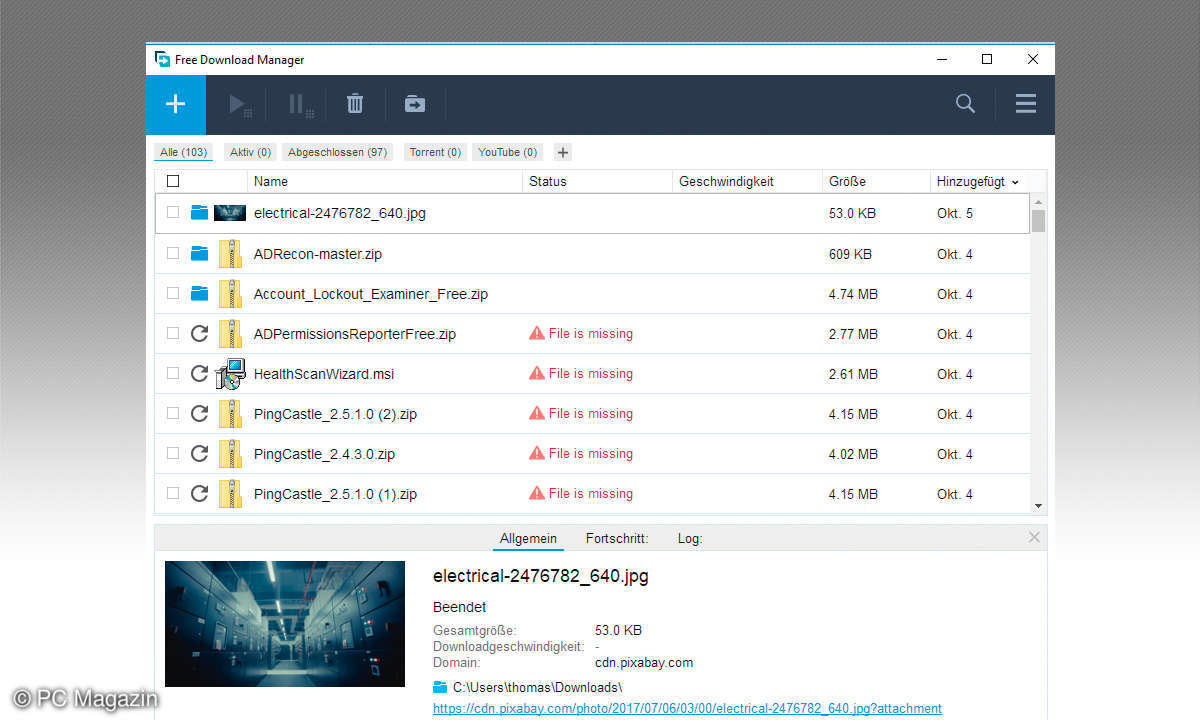Click the Free Download Manager title icon

click(x=162, y=59)
